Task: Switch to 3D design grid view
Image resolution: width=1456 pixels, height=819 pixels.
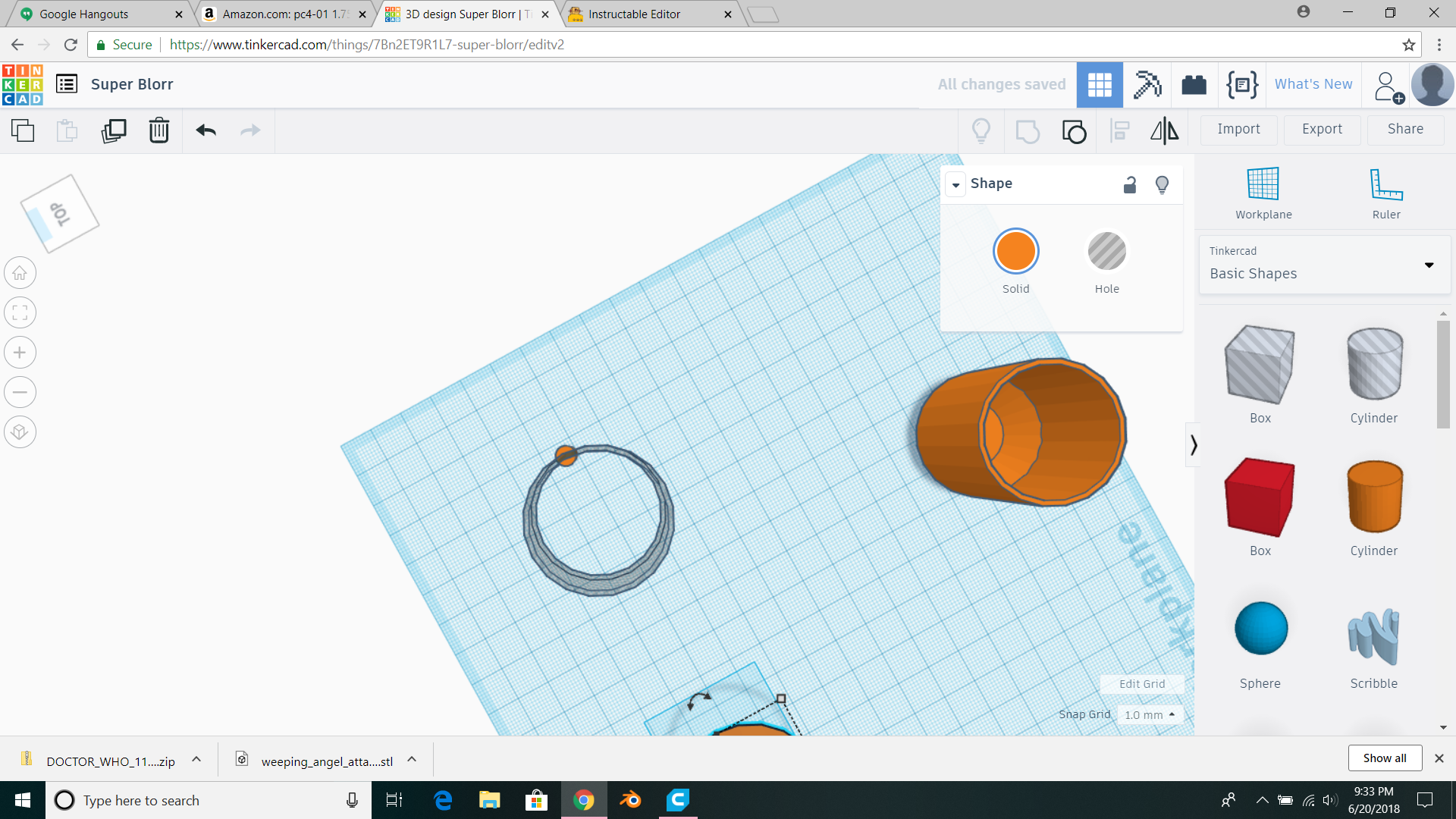Action: tap(1100, 84)
